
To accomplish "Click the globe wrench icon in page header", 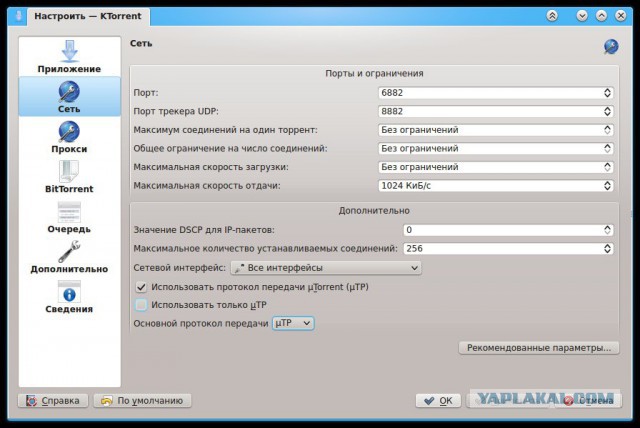I will (x=611, y=47).
